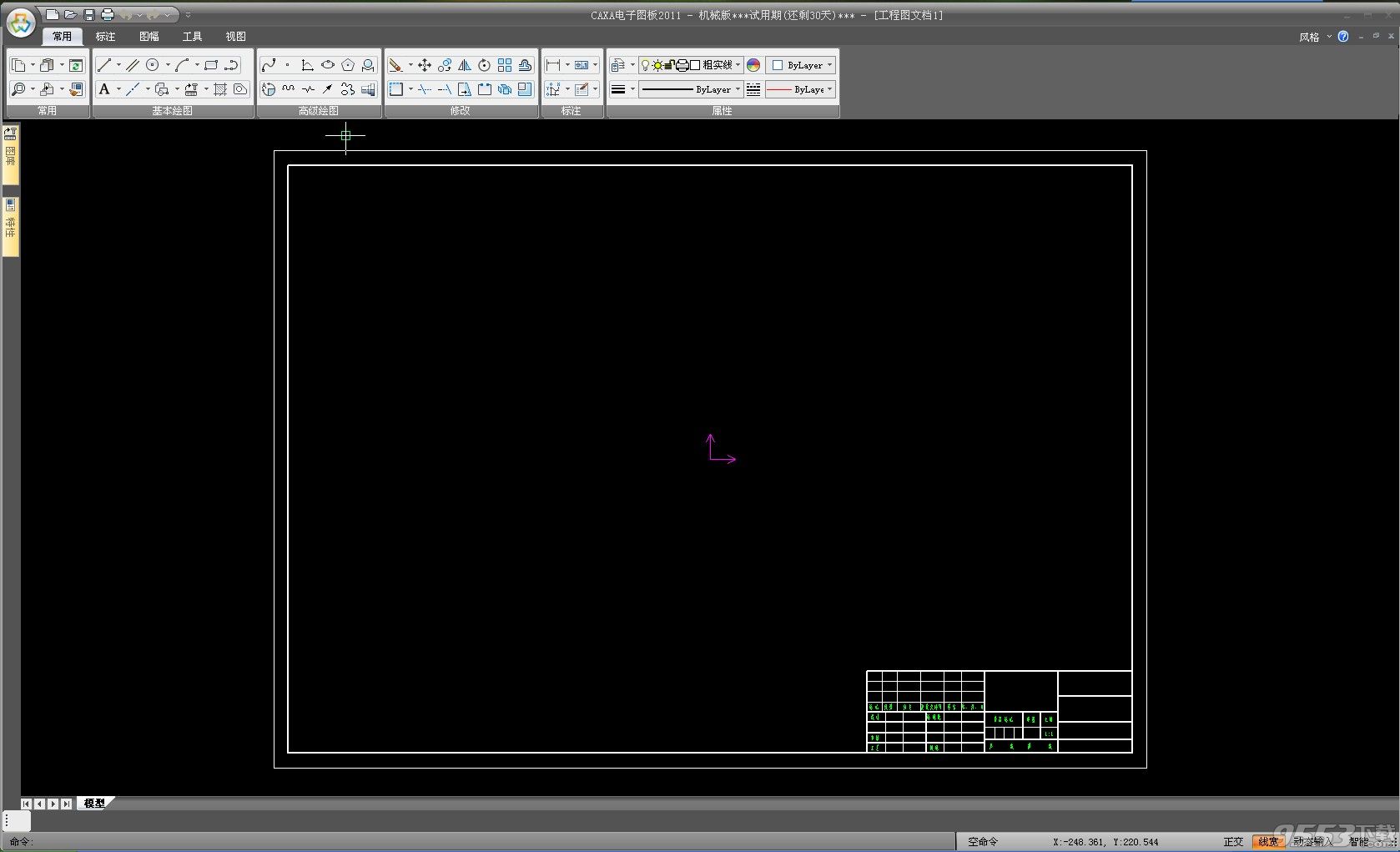Image resolution: width=1400 pixels, height=852 pixels.
Task: Expand the Text tool dropdown arrow
Action: (x=118, y=89)
